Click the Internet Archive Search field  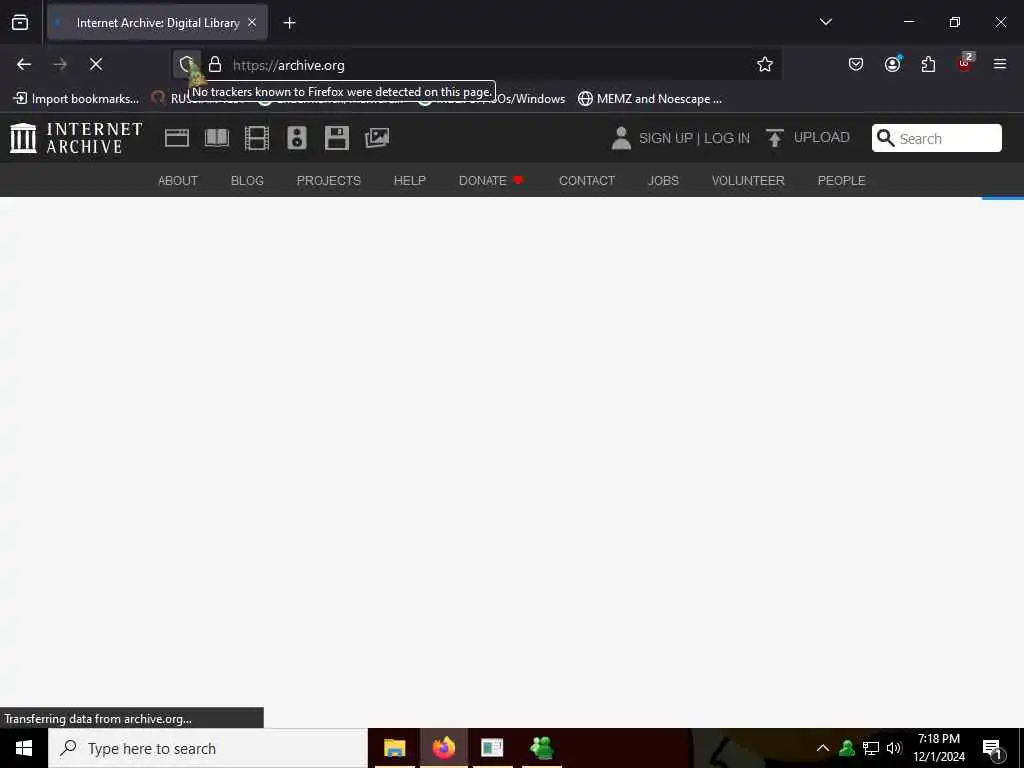click(936, 138)
